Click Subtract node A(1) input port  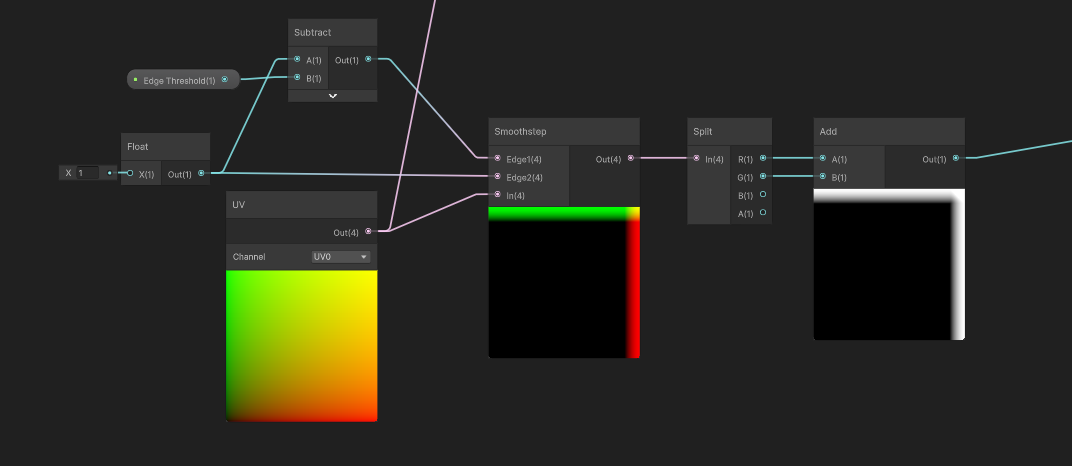[297, 59]
